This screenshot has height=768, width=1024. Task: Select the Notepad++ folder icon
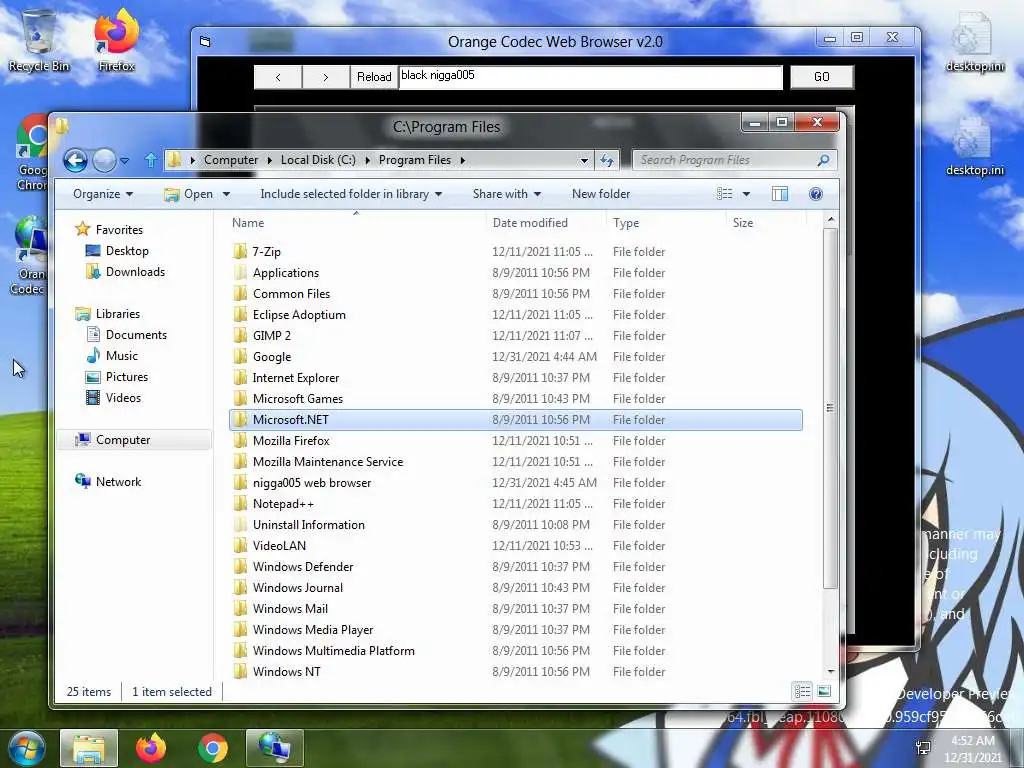pos(240,504)
